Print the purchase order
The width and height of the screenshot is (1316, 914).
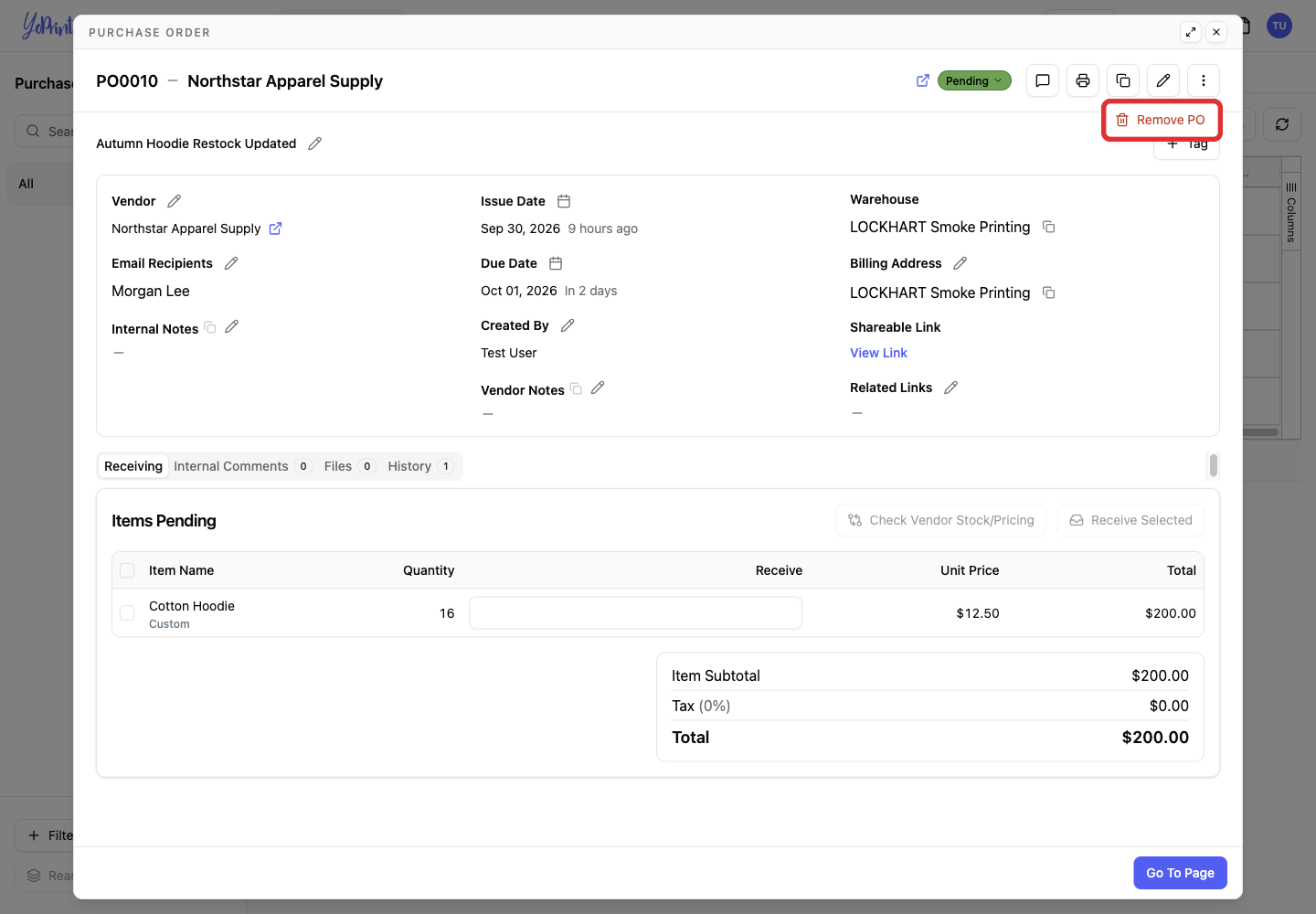point(1083,80)
